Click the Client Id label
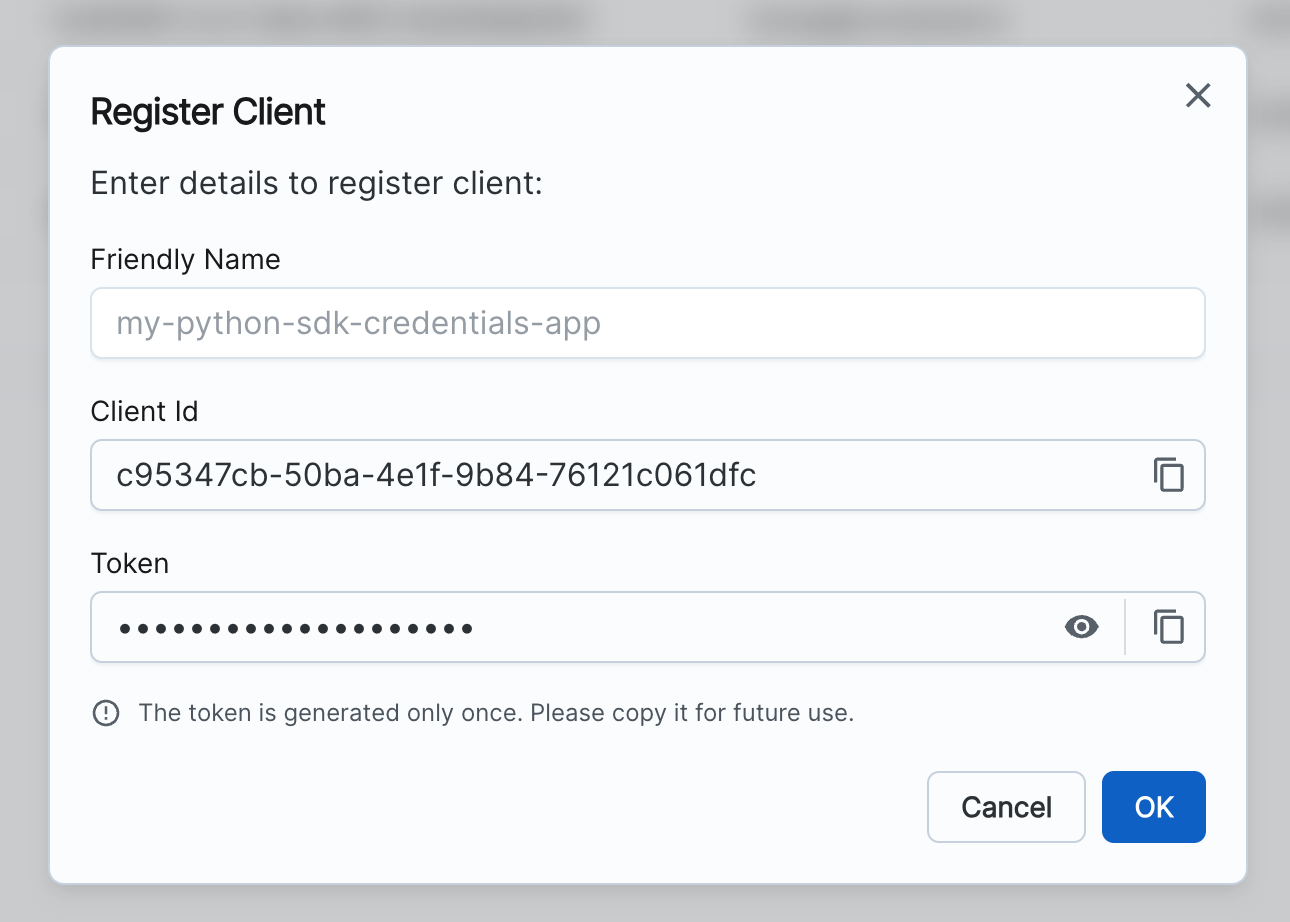 click(x=144, y=411)
